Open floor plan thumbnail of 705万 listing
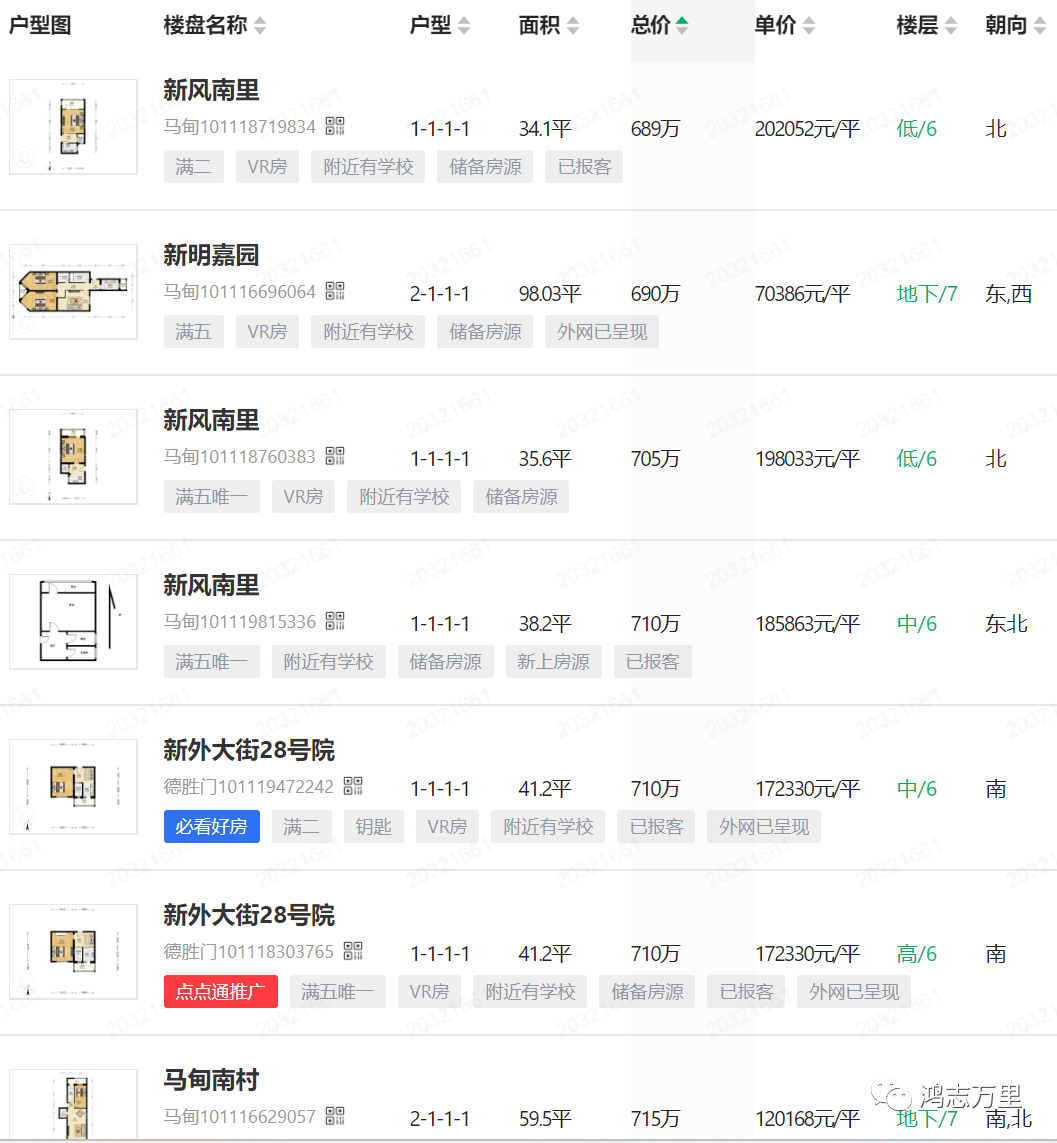 click(73, 457)
